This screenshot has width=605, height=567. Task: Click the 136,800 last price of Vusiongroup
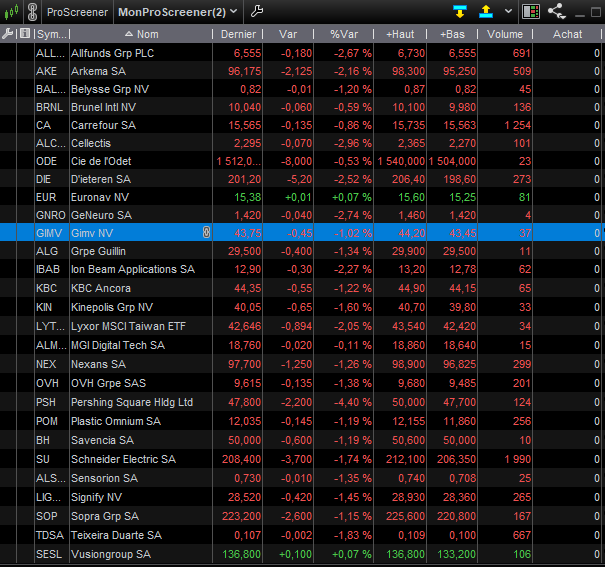(242, 554)
